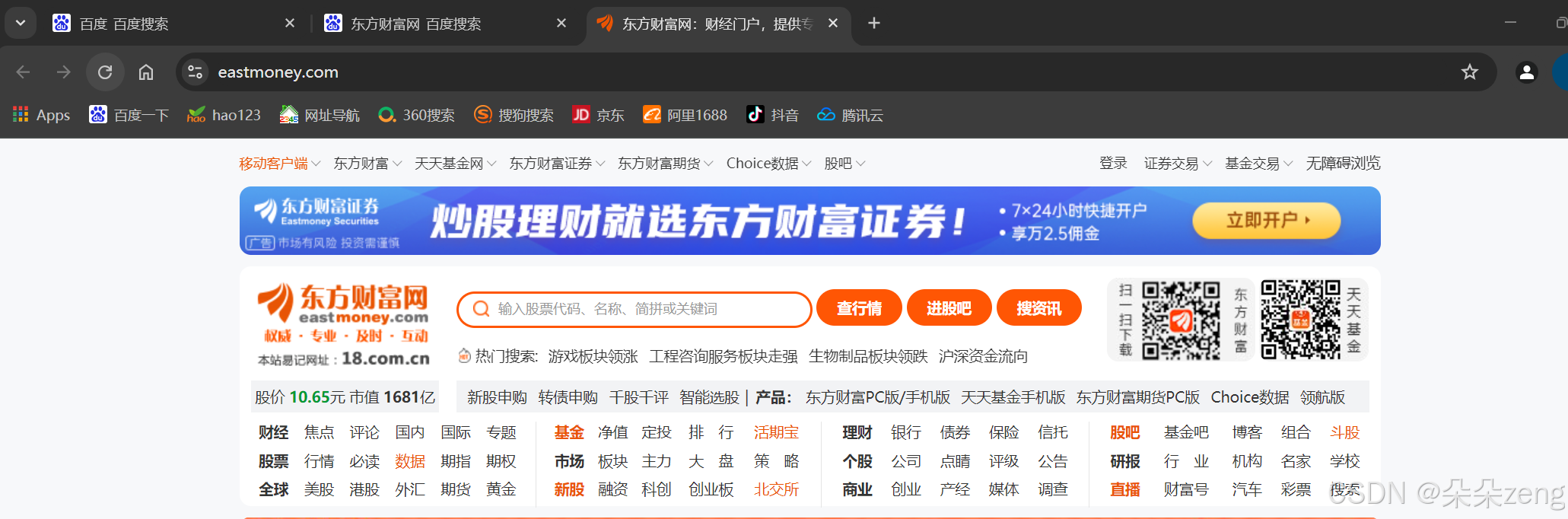
Task: Open hot search 沪深资金流向
Action: [983, 356]
